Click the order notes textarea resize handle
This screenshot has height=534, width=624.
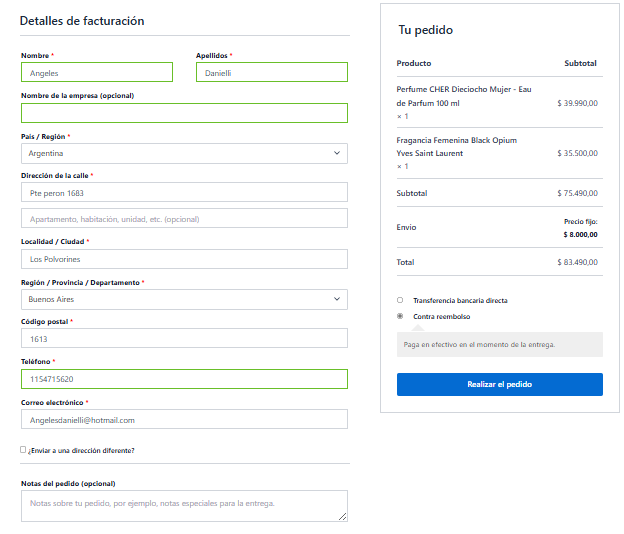343,517
